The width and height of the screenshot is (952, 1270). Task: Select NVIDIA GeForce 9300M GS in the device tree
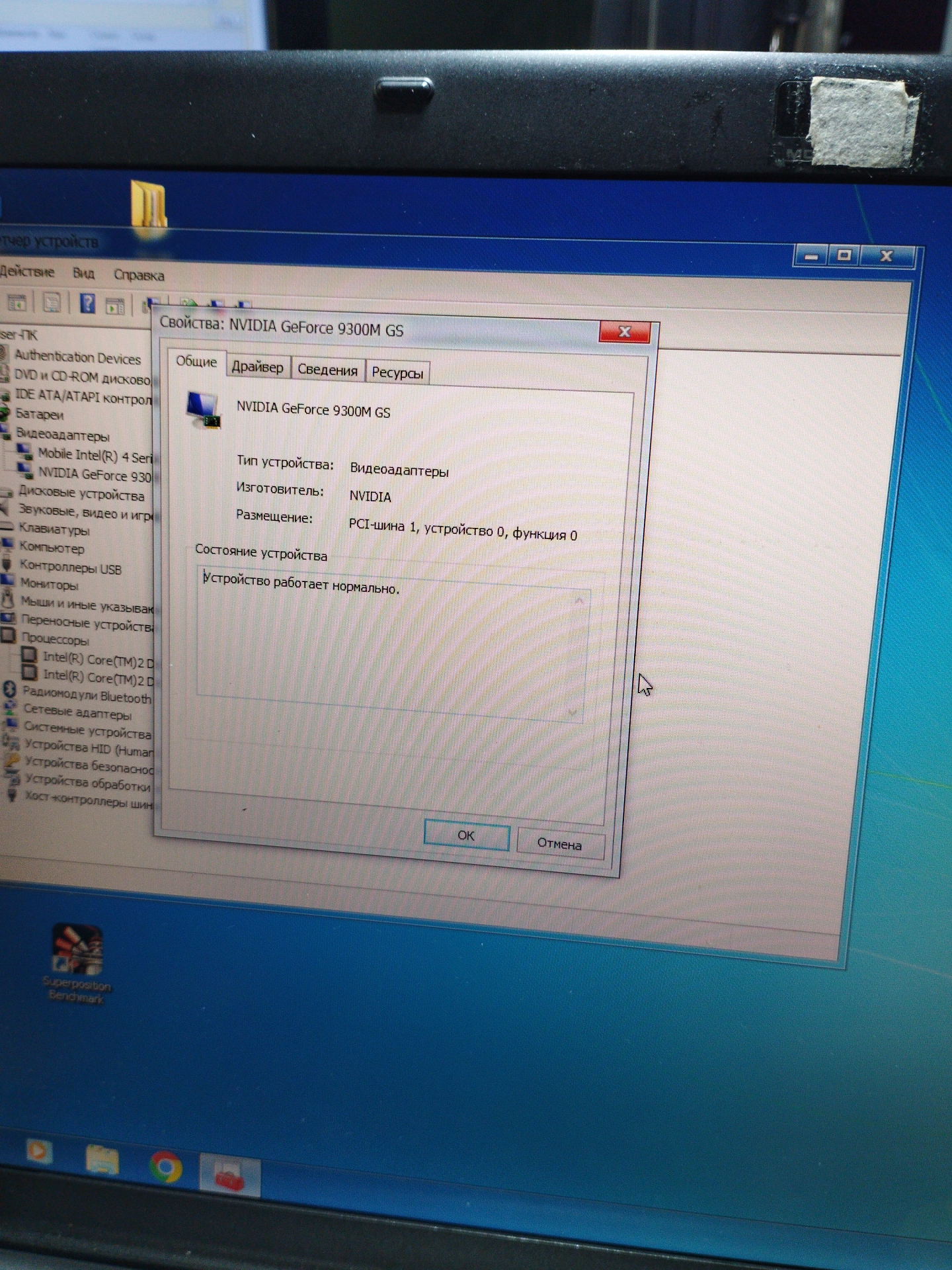[95, 474]
